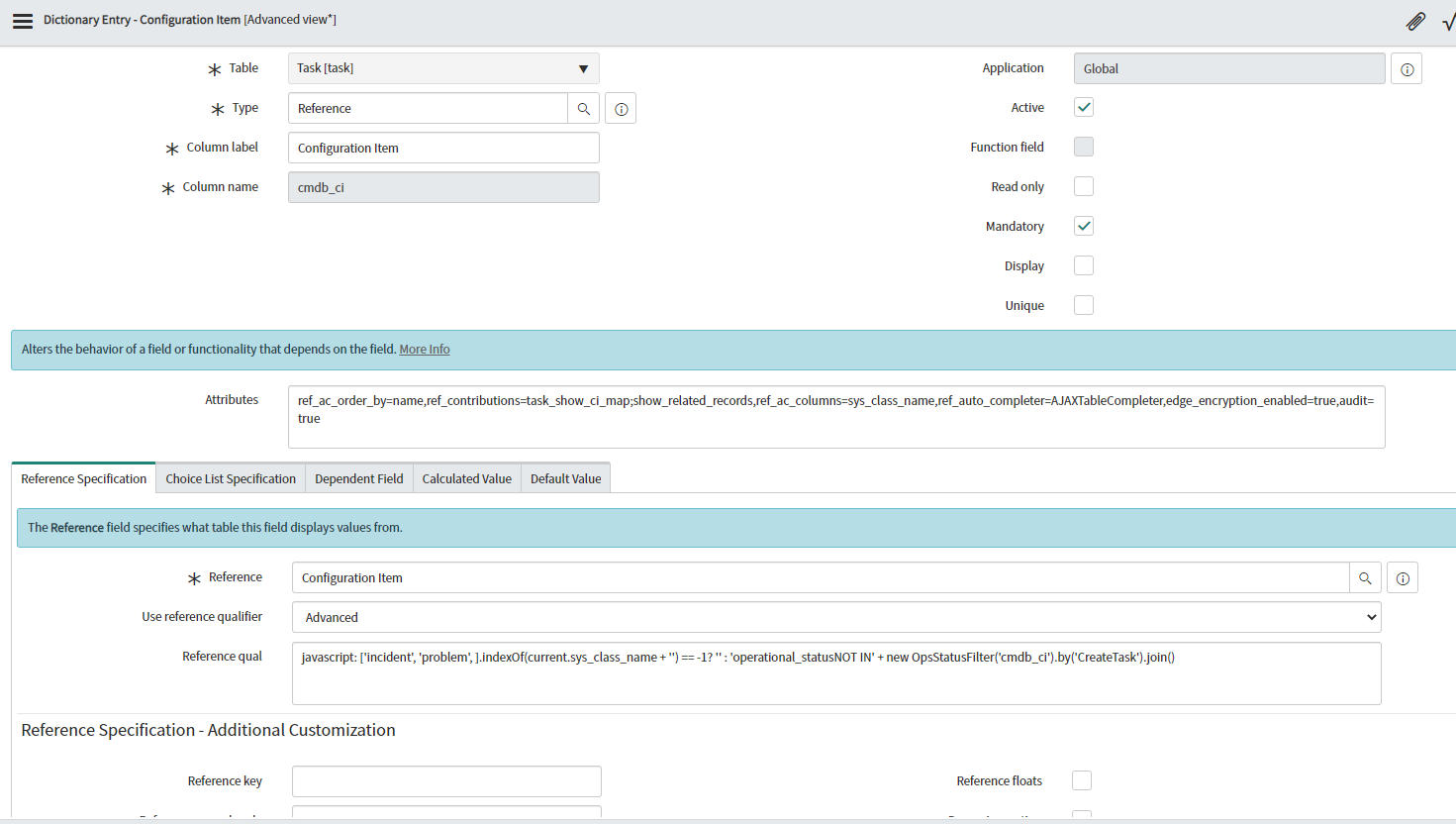Enable the Display checkbox
This screenshot has width=1456, height=824.
[x=1083, y=265]
